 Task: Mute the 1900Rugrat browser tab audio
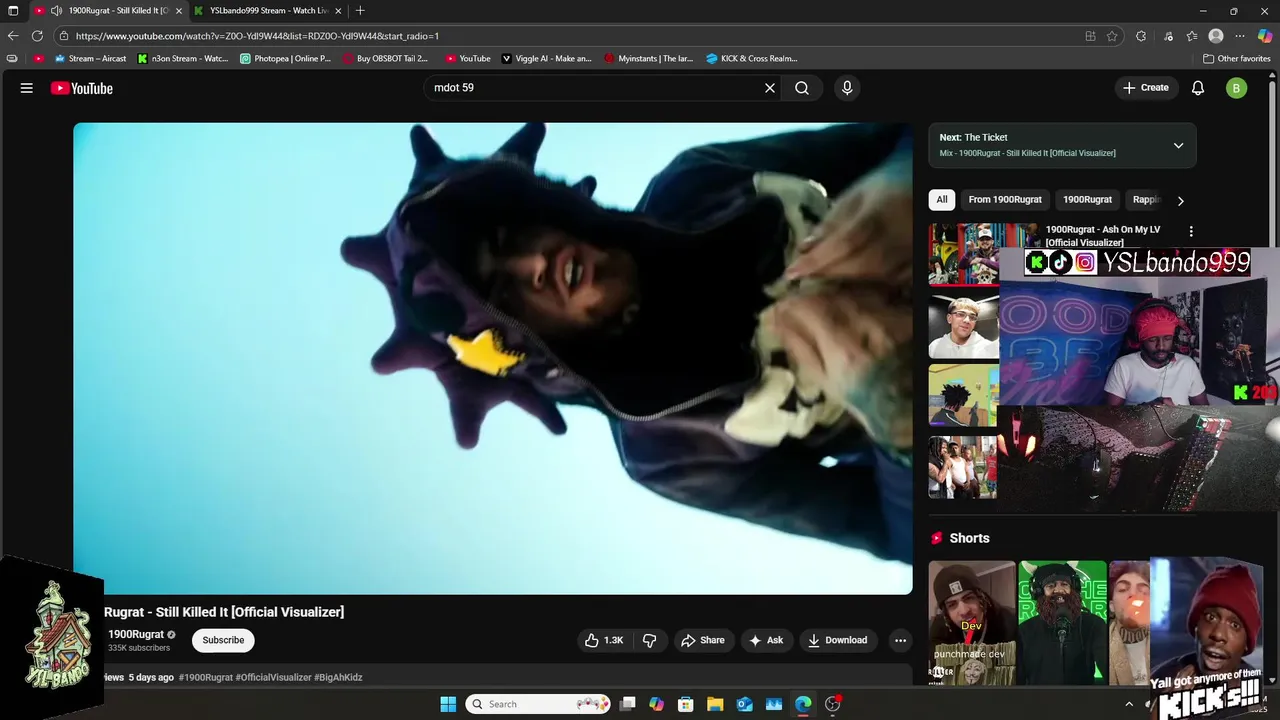click(56, 11)
